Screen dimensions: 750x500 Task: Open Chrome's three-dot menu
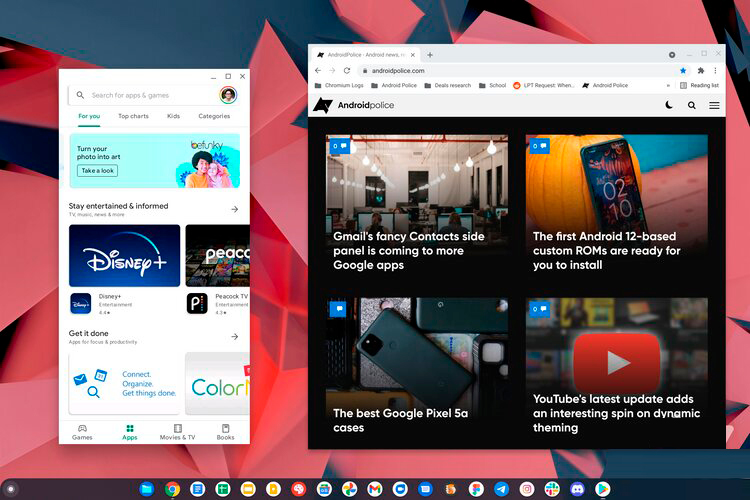pyautogui.click(x=715, y=70)
